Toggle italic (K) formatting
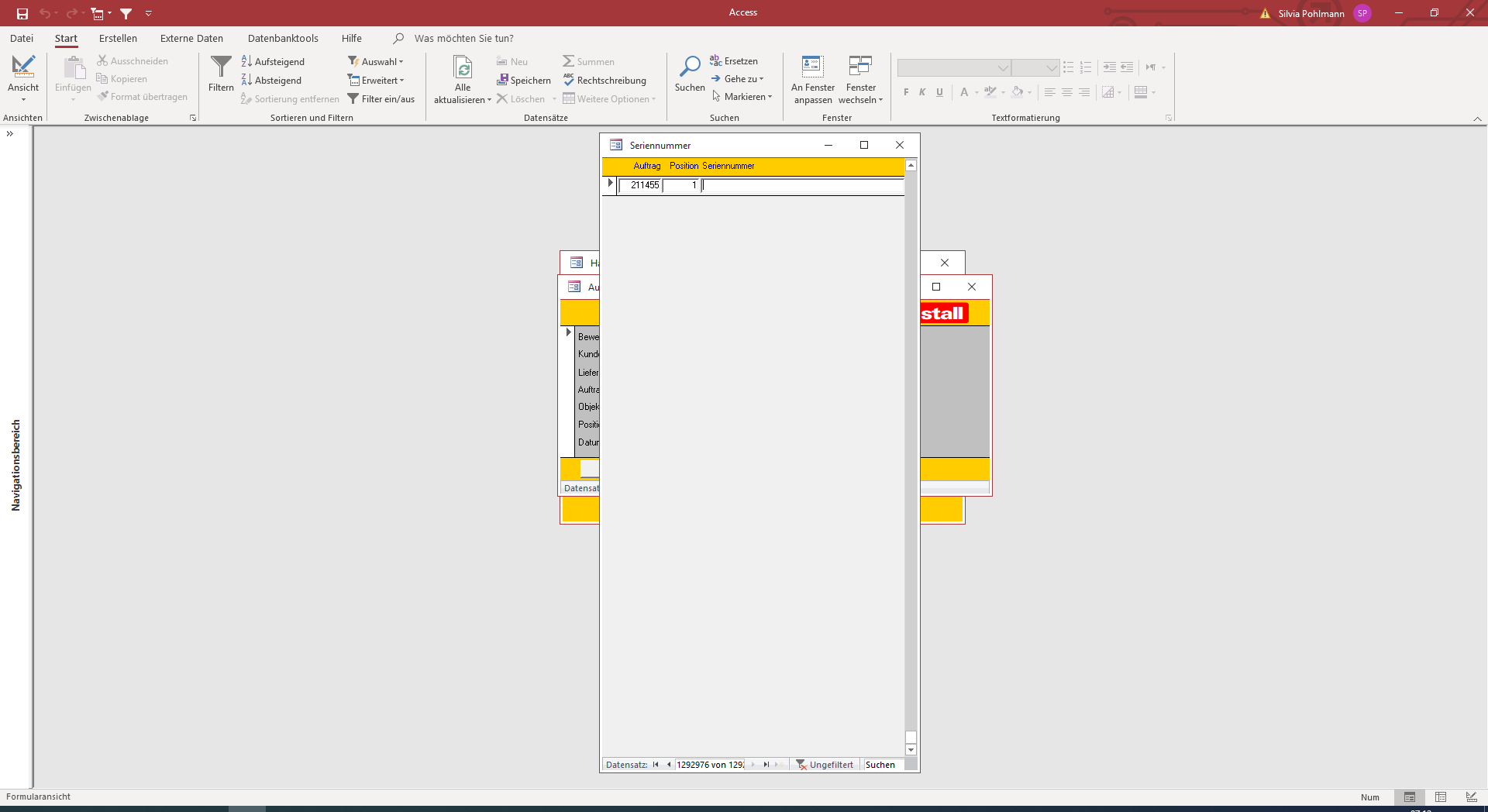Screen dimensions: 1488x812 point(922,92)
